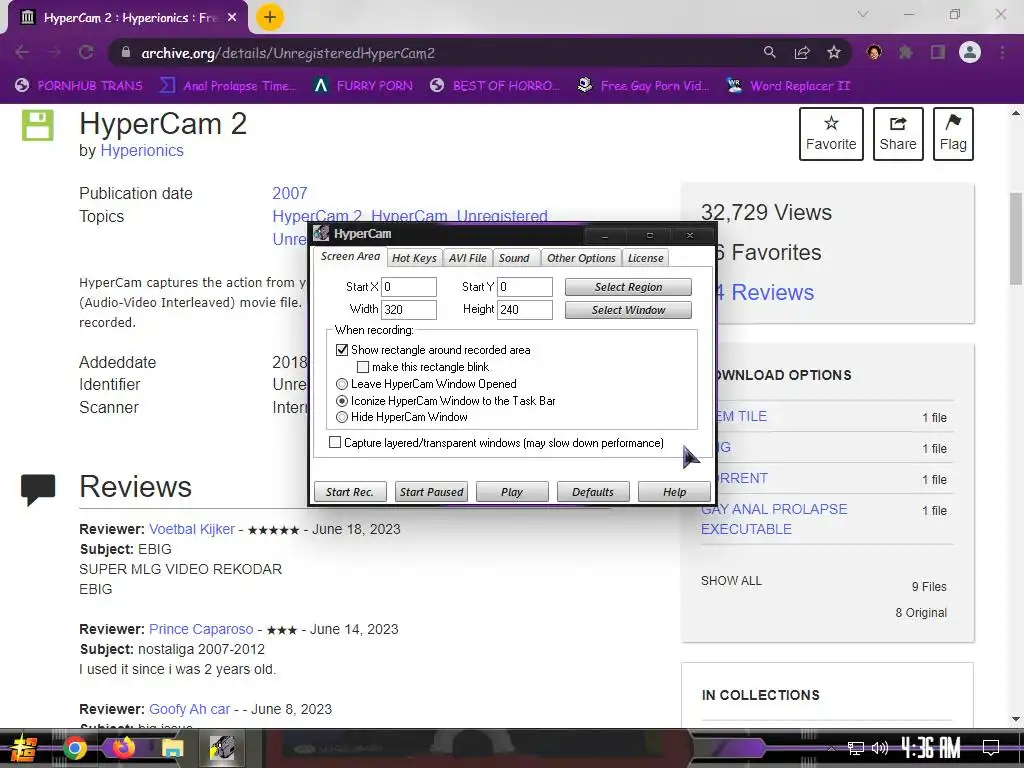The image size is (1024, 768).
Task: Click the colored avatar extension icon in toolbar
Action: pos(874,53)
